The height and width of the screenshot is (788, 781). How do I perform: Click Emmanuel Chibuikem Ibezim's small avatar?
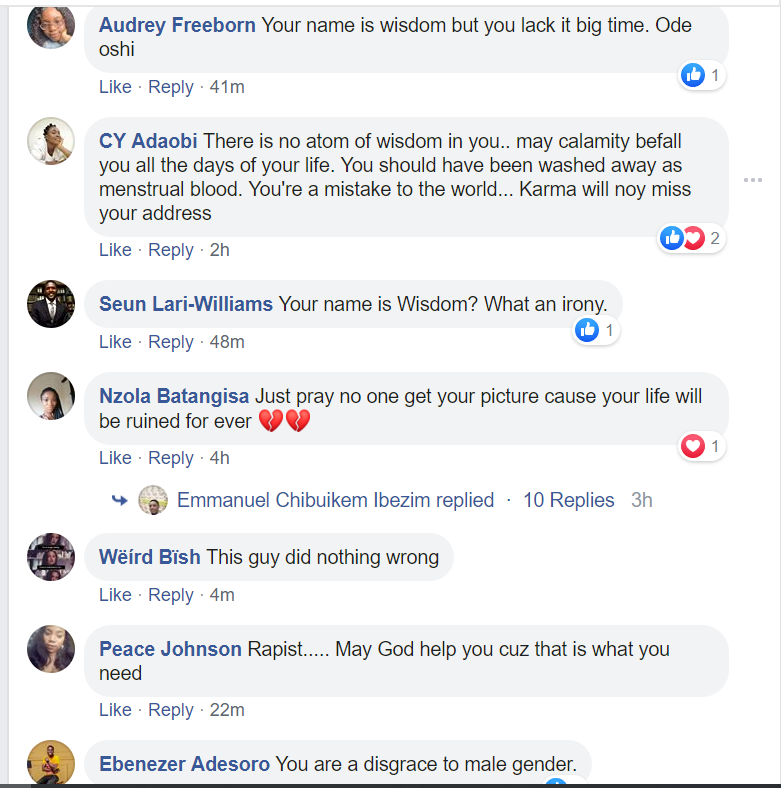(153, 500)
